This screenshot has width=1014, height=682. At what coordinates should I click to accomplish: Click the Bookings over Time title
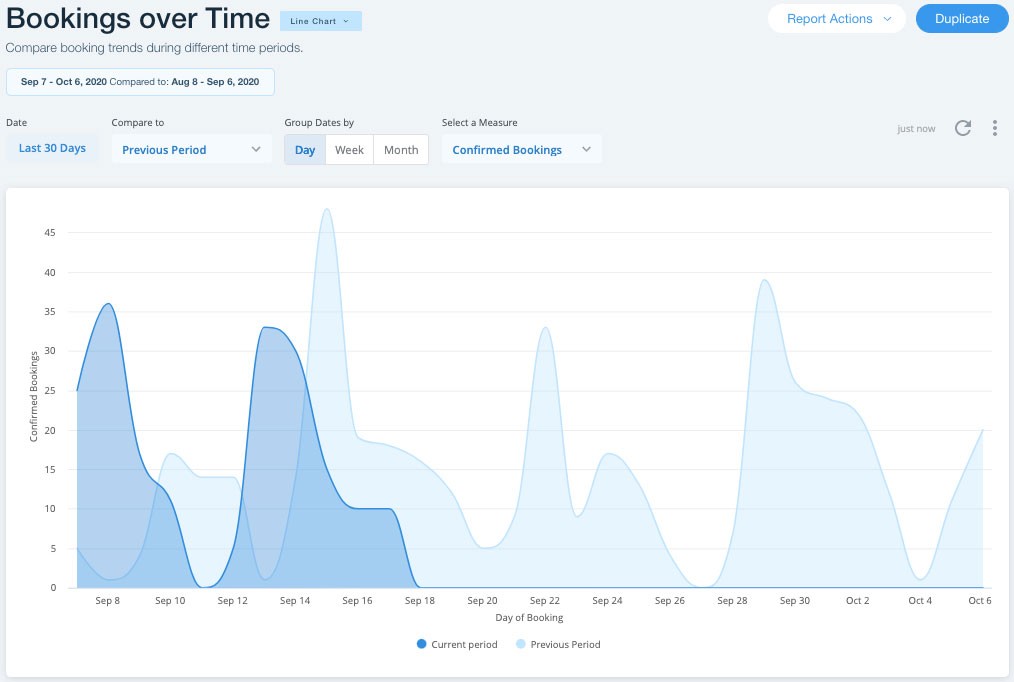point(137,18)
